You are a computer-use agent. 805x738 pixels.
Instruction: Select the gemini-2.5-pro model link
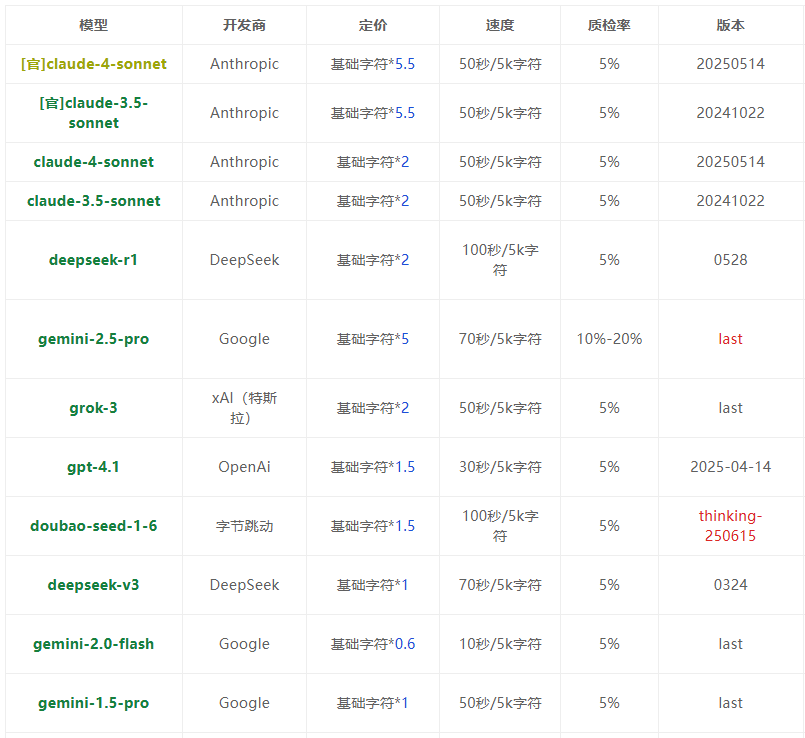pos(94,339)
